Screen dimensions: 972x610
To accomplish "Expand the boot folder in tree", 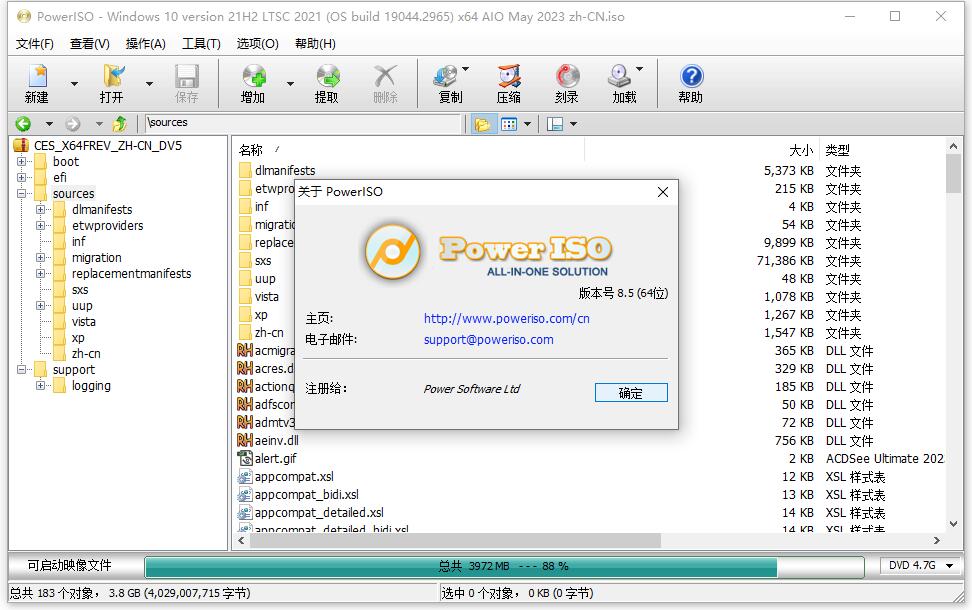I will tap(22, 161).
